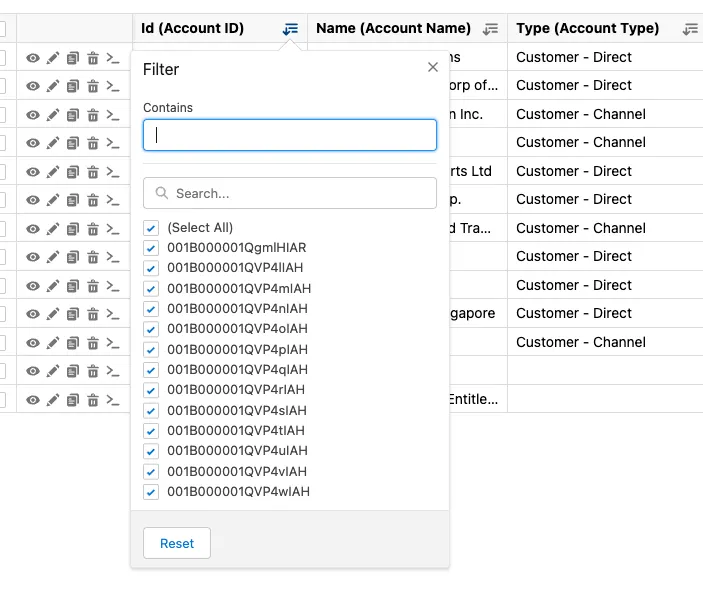
Task: Click the copy icon in the 'rts Ltd' row
Action: [73, 172]
